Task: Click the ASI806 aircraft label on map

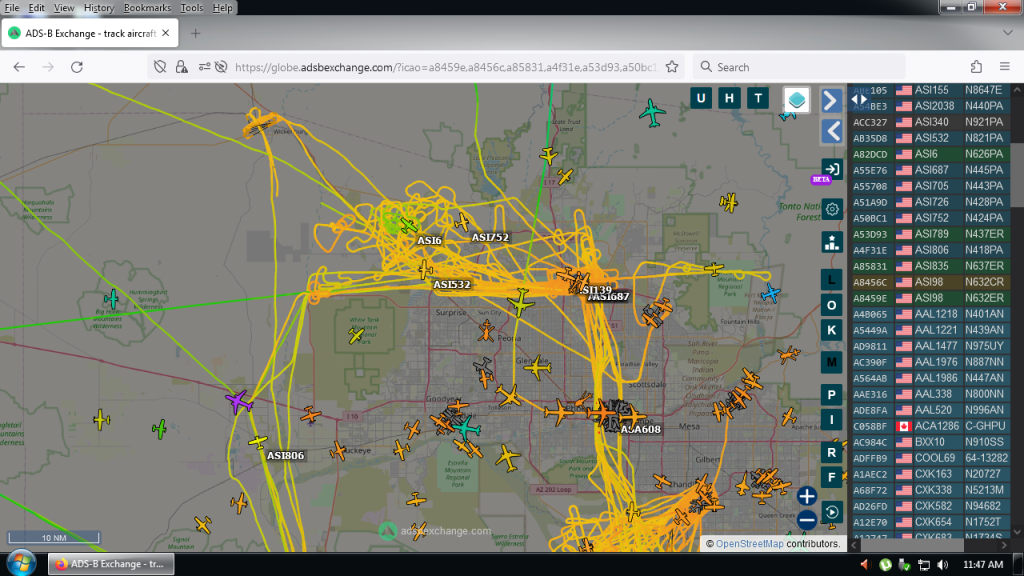Action: click(x=285, y=455)
